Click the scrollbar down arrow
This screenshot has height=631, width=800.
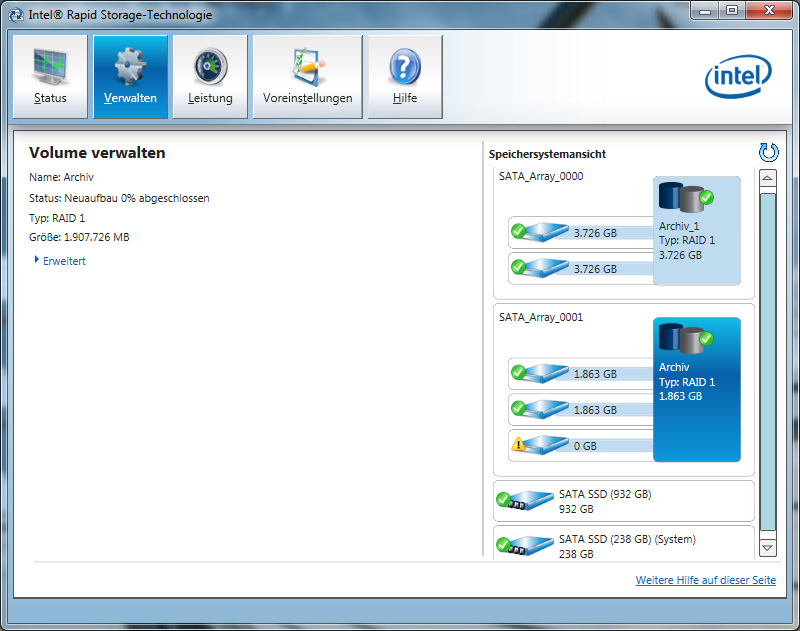768,548
